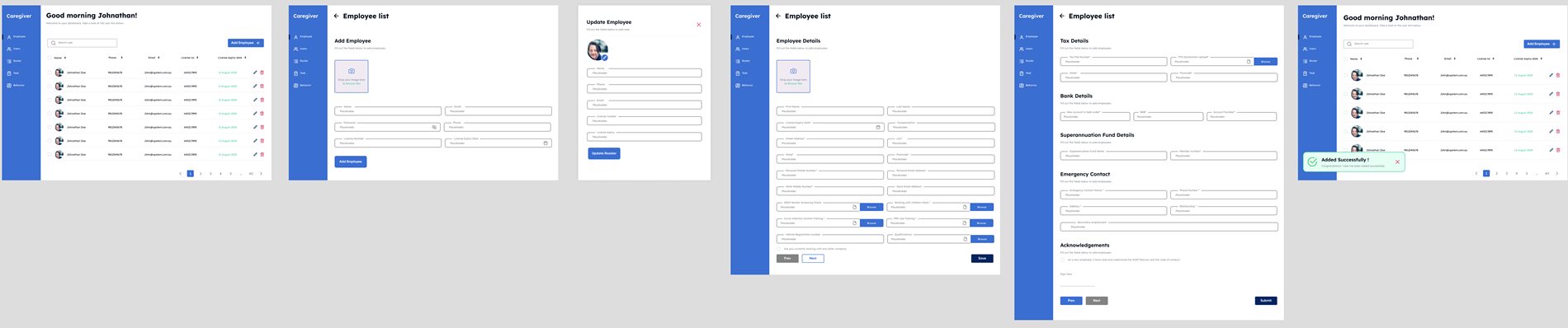
Task: Click back arrow on Add Employee screen
Action: coord(337,16)
